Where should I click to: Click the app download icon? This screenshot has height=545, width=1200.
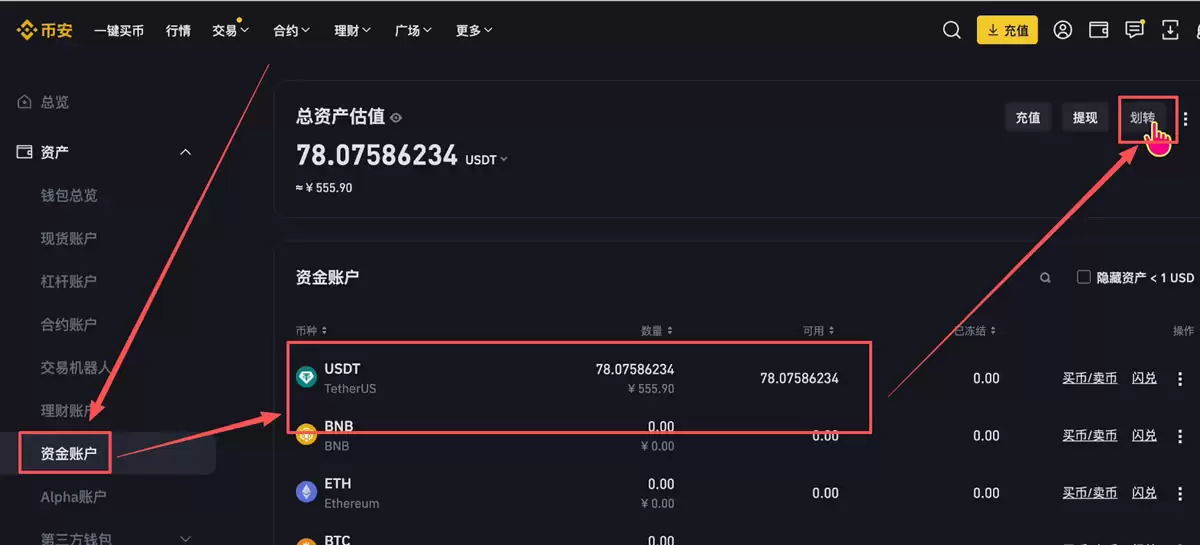pyautogui.click(x=1170, y=30)
